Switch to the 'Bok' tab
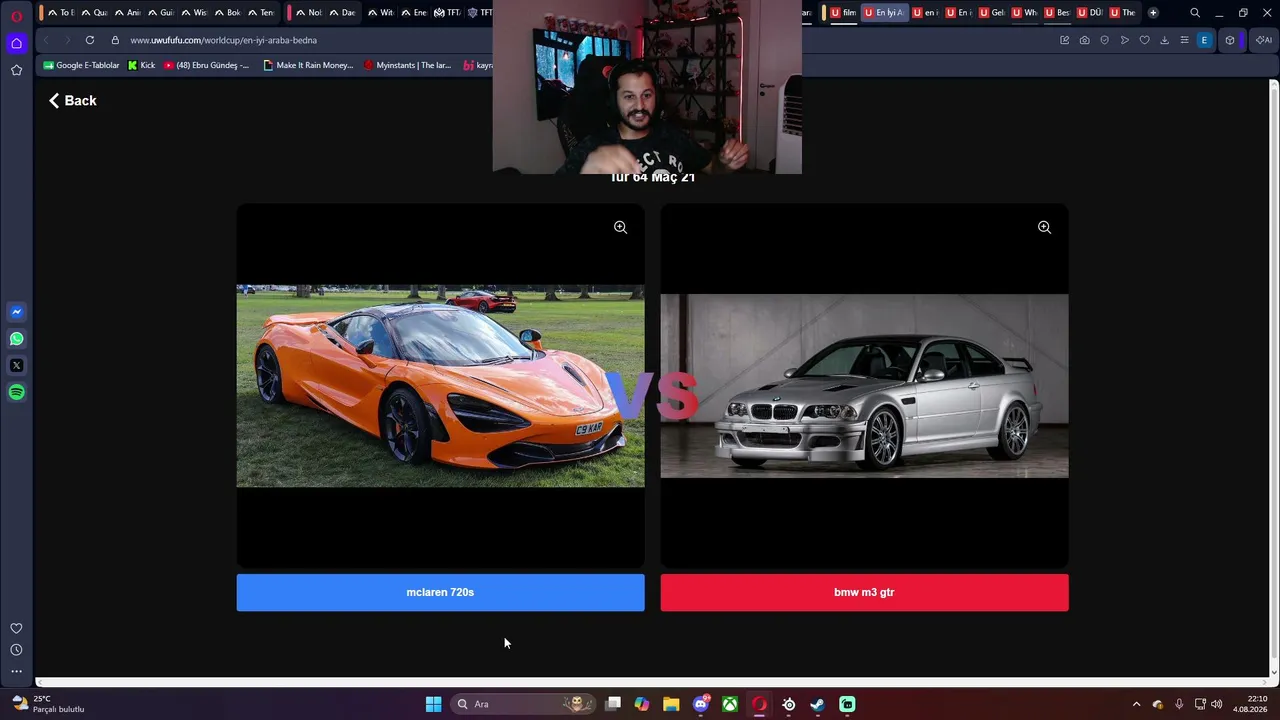The image size is (1280, 720). tap(228, 13)
